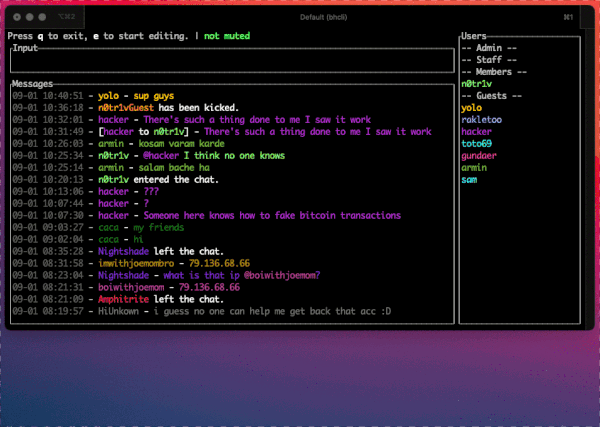Select guest toto69 in the Users list
Viewport: 600px width, 427px height.
[x=477, y=144]
